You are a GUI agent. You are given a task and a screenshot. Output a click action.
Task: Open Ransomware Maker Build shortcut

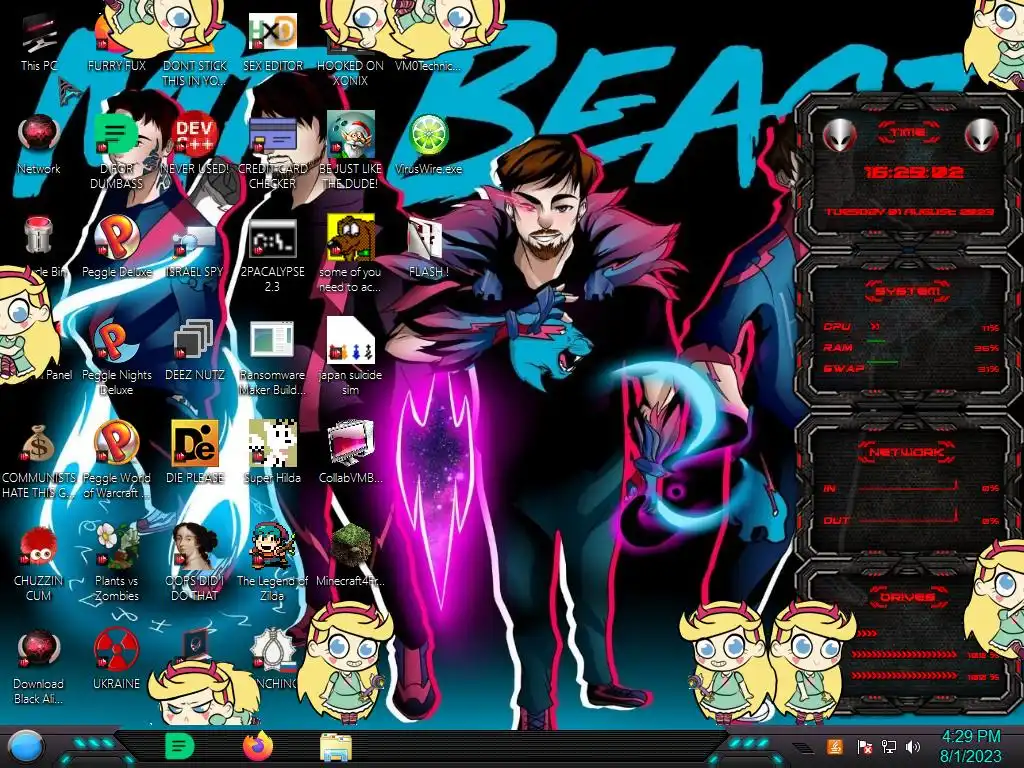tap(272, 359)
